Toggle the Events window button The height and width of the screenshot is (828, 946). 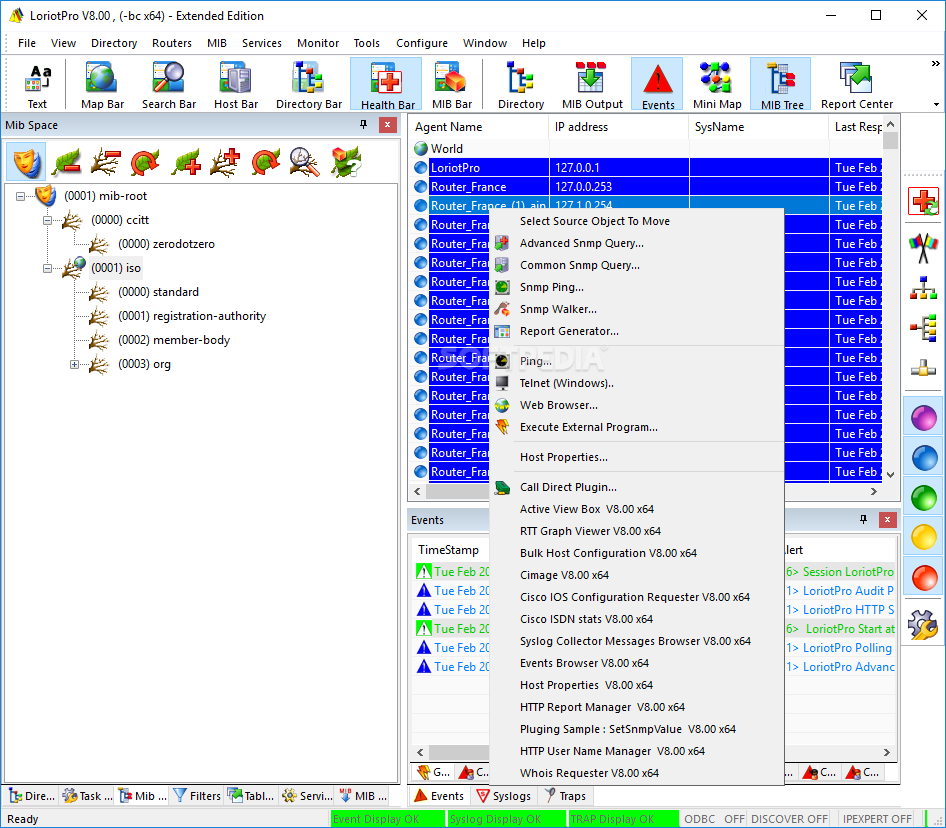(x=658, y=85)
